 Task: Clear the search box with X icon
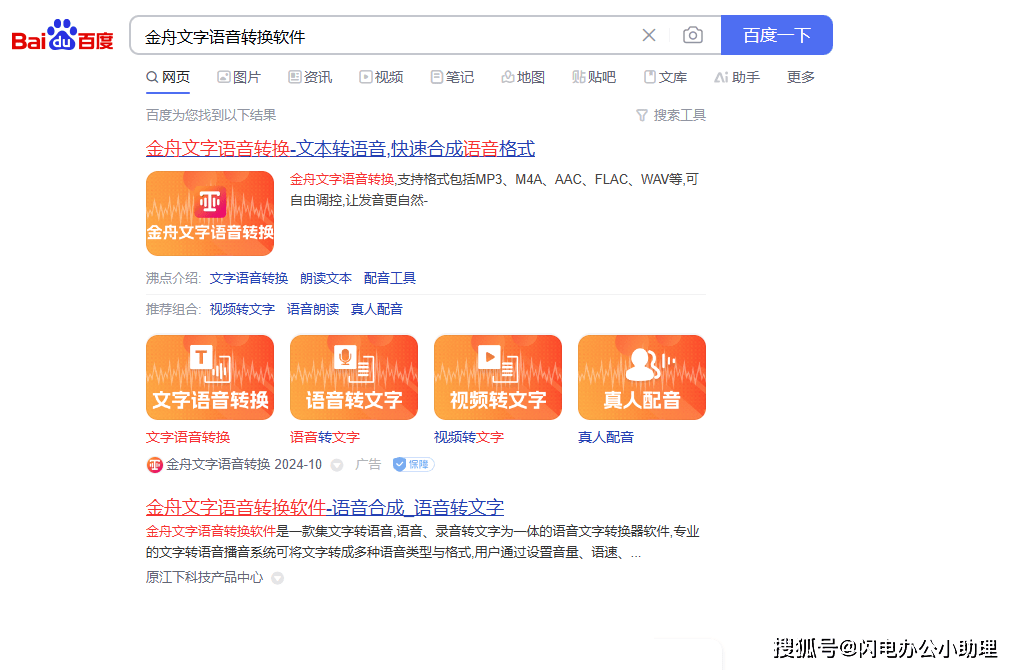click(x=649, y=35)
